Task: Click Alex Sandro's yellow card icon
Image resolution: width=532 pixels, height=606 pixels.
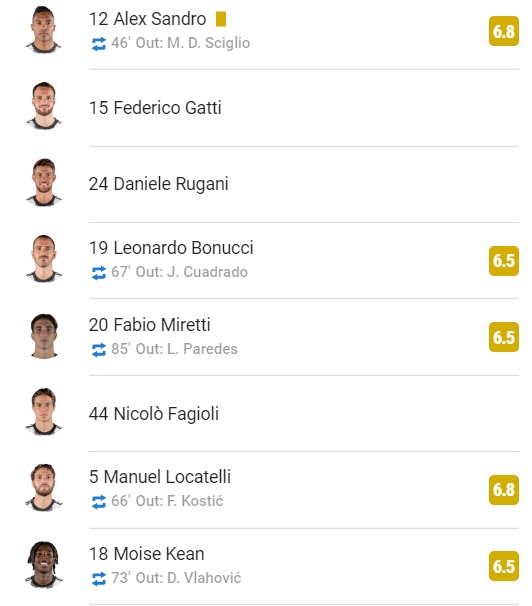Action: [x=221, y=19]
